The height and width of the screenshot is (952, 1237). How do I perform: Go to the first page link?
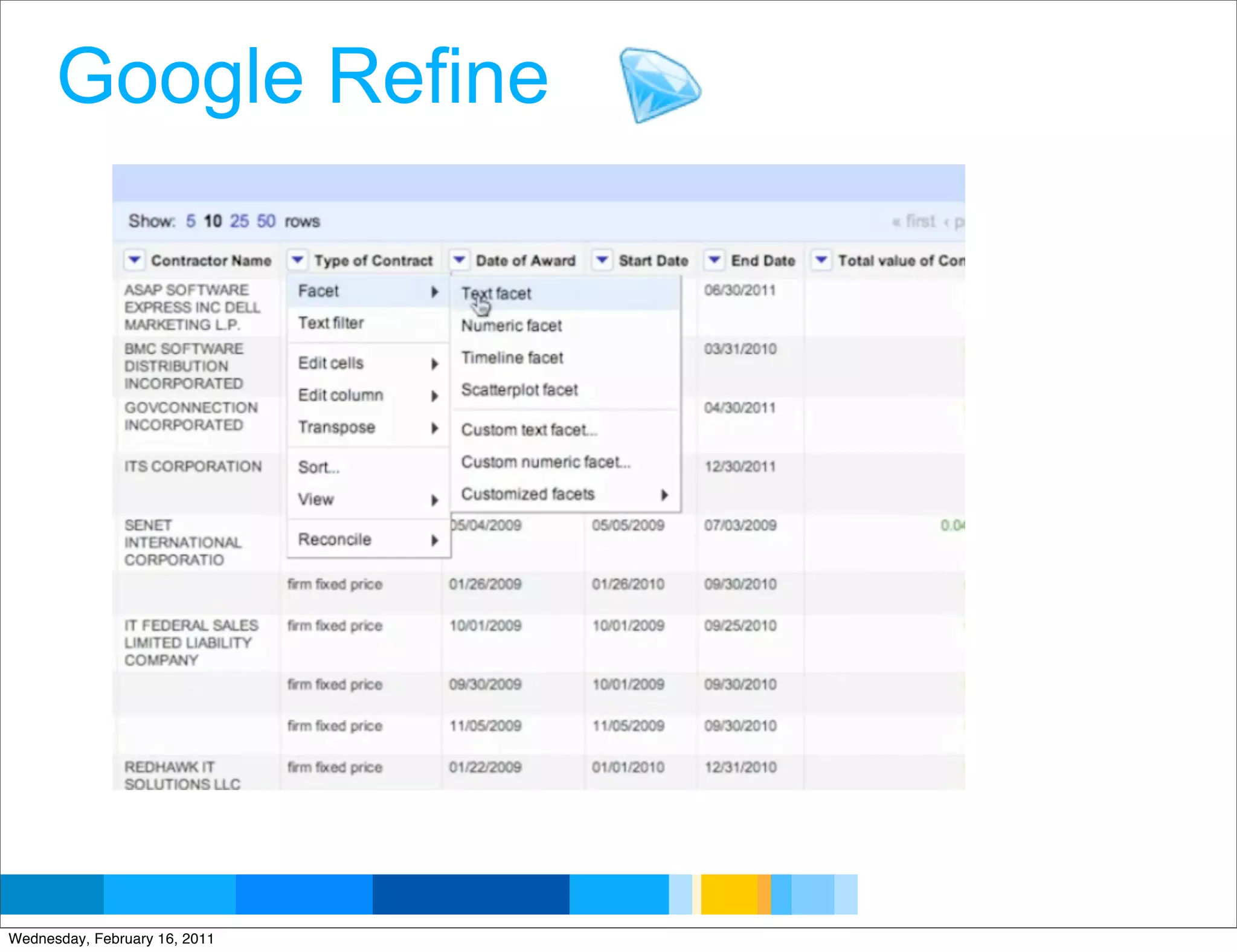pyautogui.click(x=914, y=222)
